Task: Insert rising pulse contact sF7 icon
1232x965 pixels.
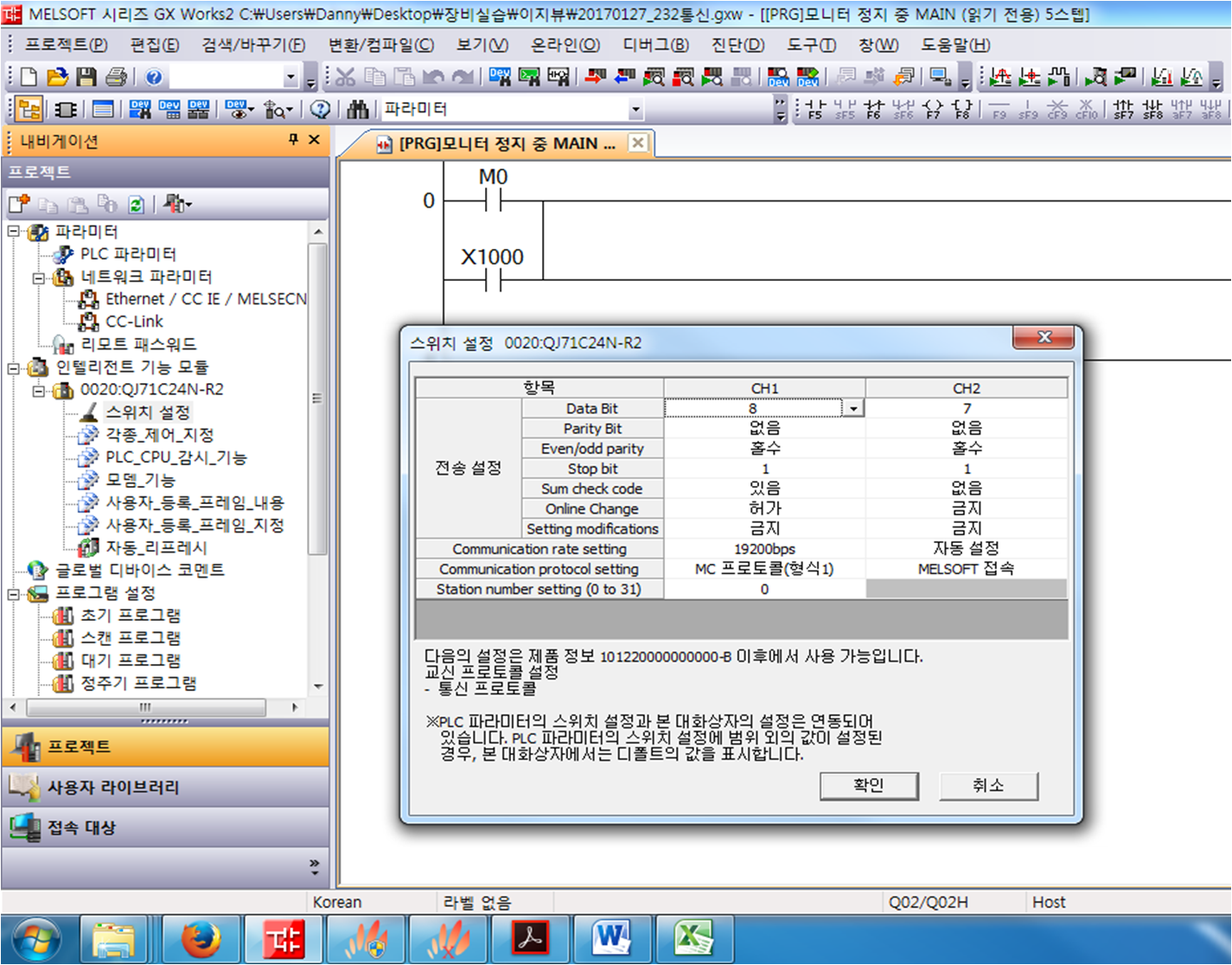Action: 1123,109
